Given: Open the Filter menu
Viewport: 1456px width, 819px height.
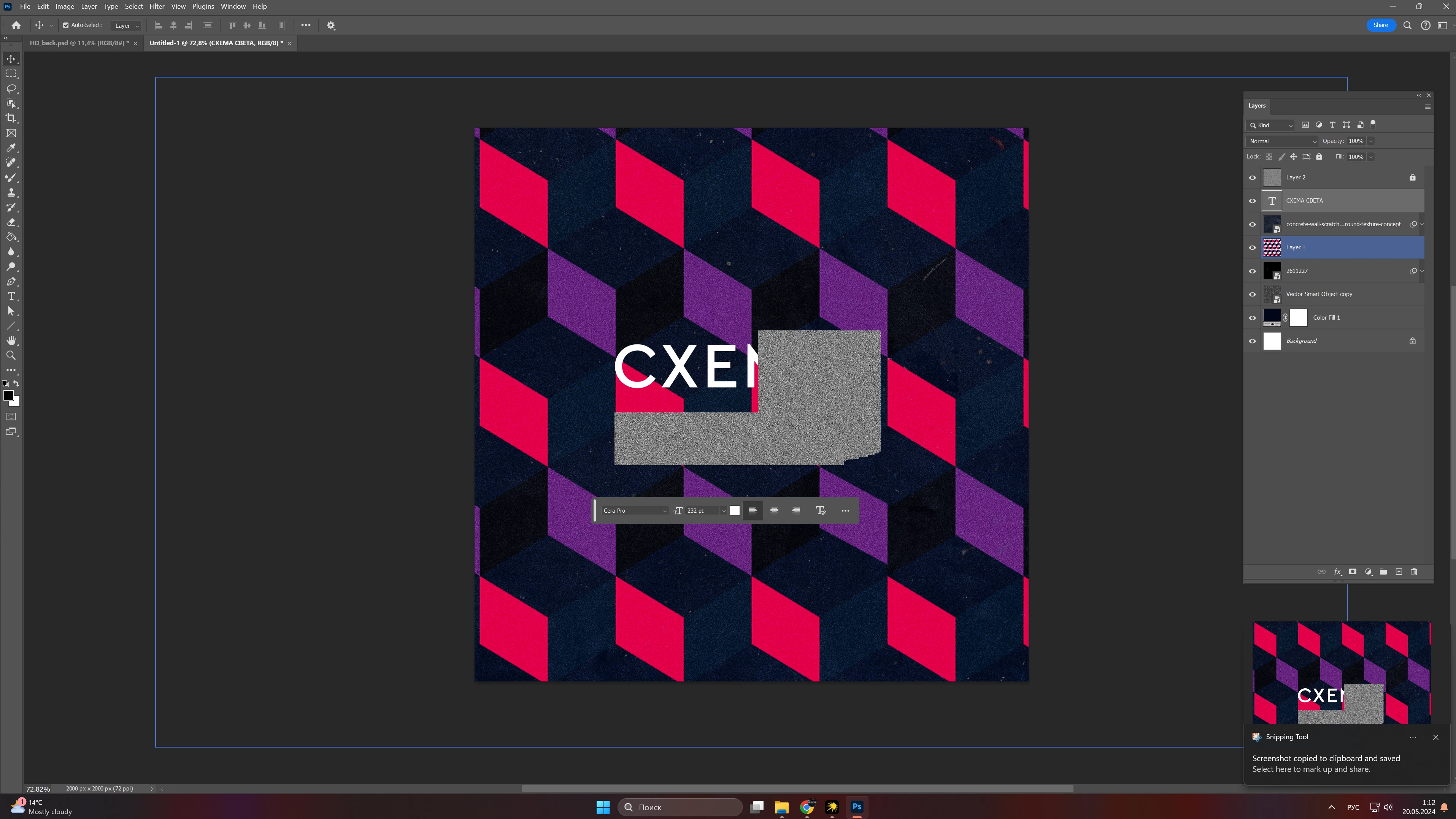Looking at the screenshot, I should click(x=157, y=6).
